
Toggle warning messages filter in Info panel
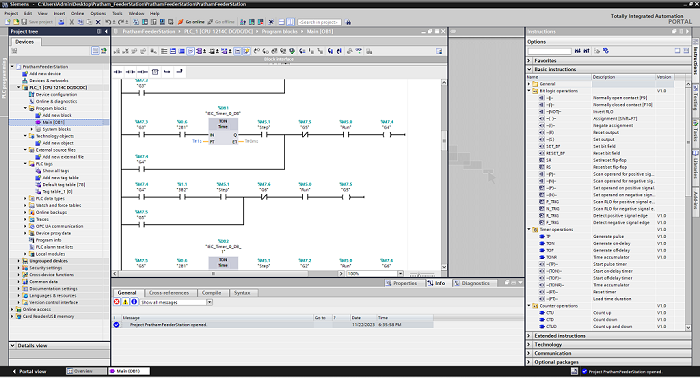125,302
